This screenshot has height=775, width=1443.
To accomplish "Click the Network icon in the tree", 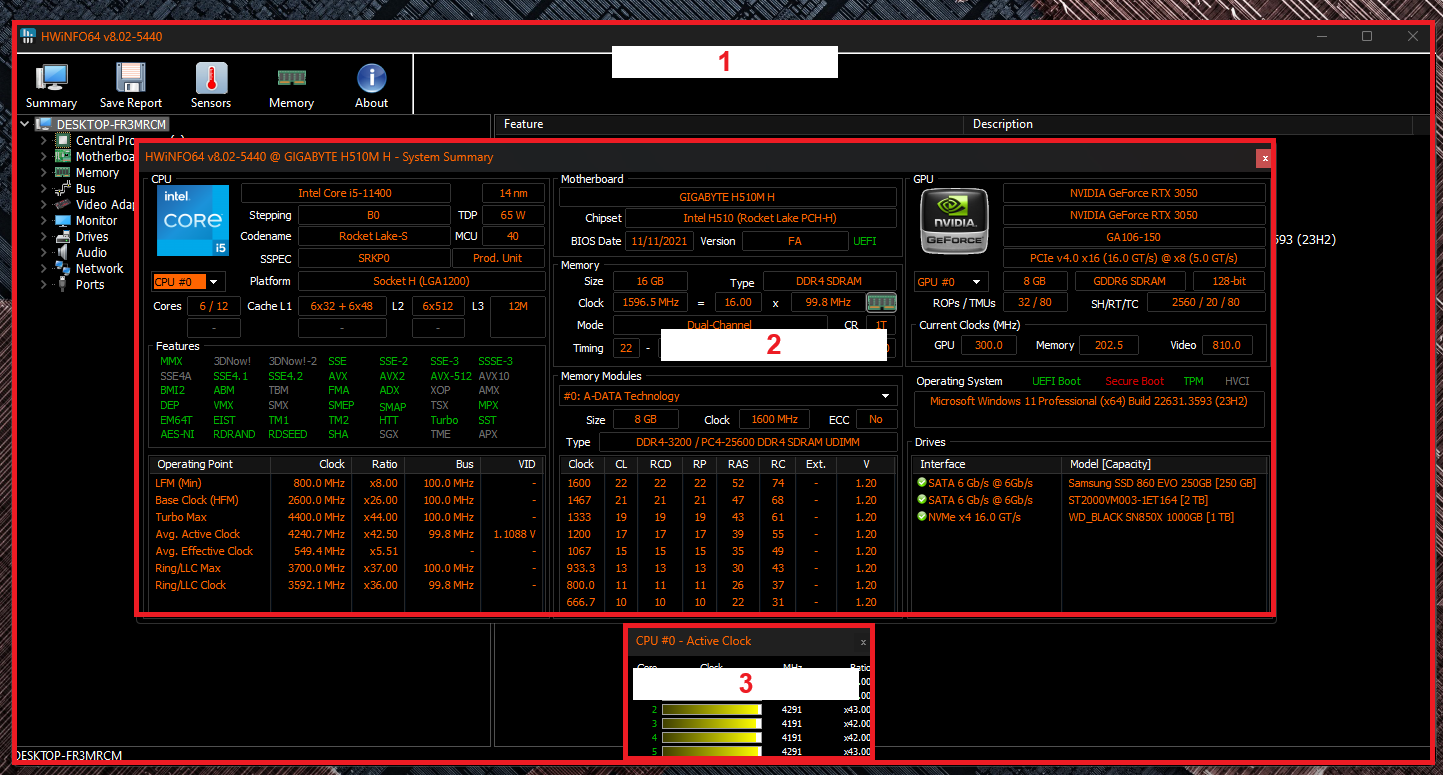I will coord(64,268).
